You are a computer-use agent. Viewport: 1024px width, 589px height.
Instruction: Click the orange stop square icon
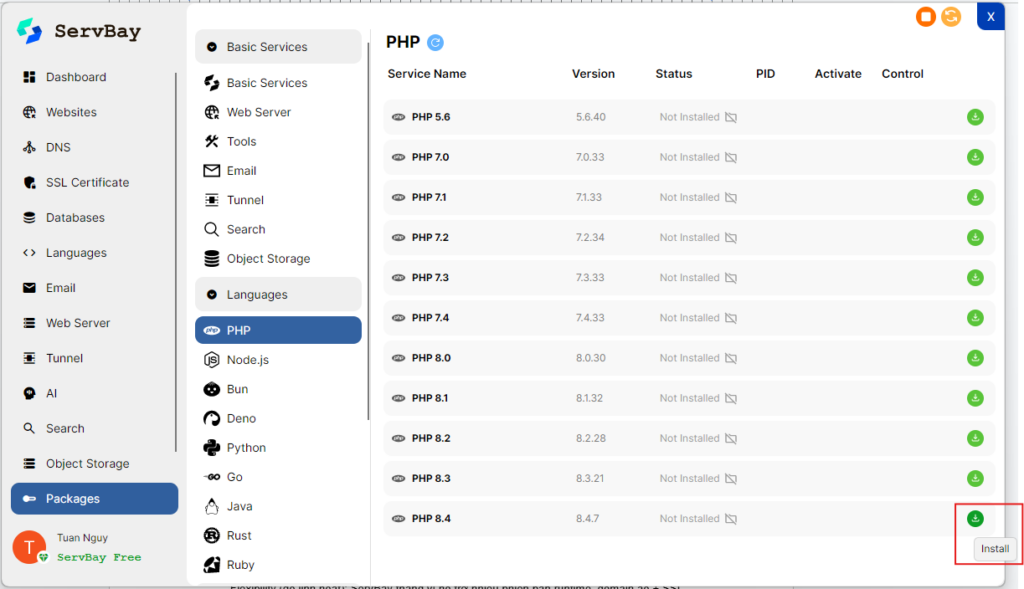[926, 17]
